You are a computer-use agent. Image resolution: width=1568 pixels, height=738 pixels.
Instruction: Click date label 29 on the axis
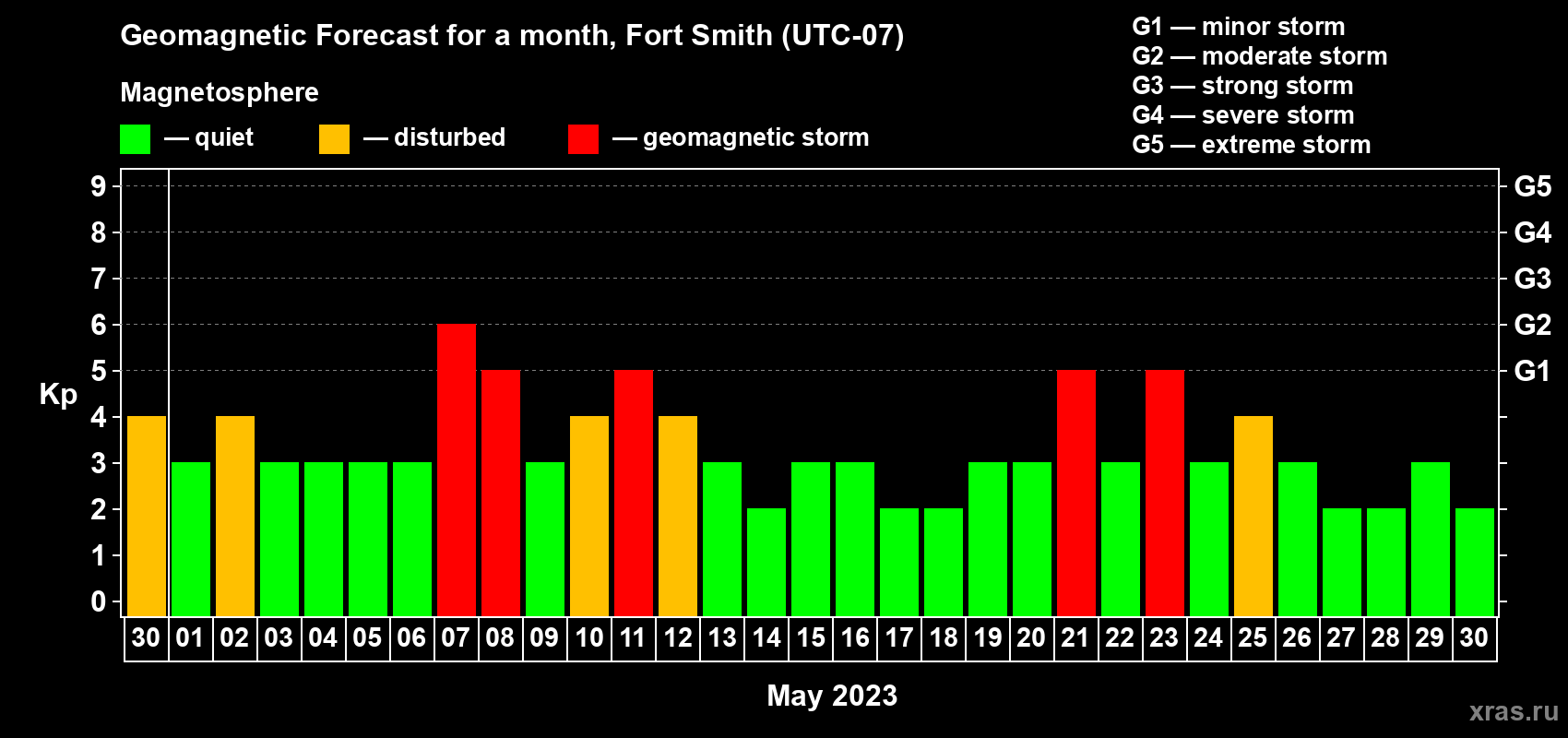point(1430,638)
